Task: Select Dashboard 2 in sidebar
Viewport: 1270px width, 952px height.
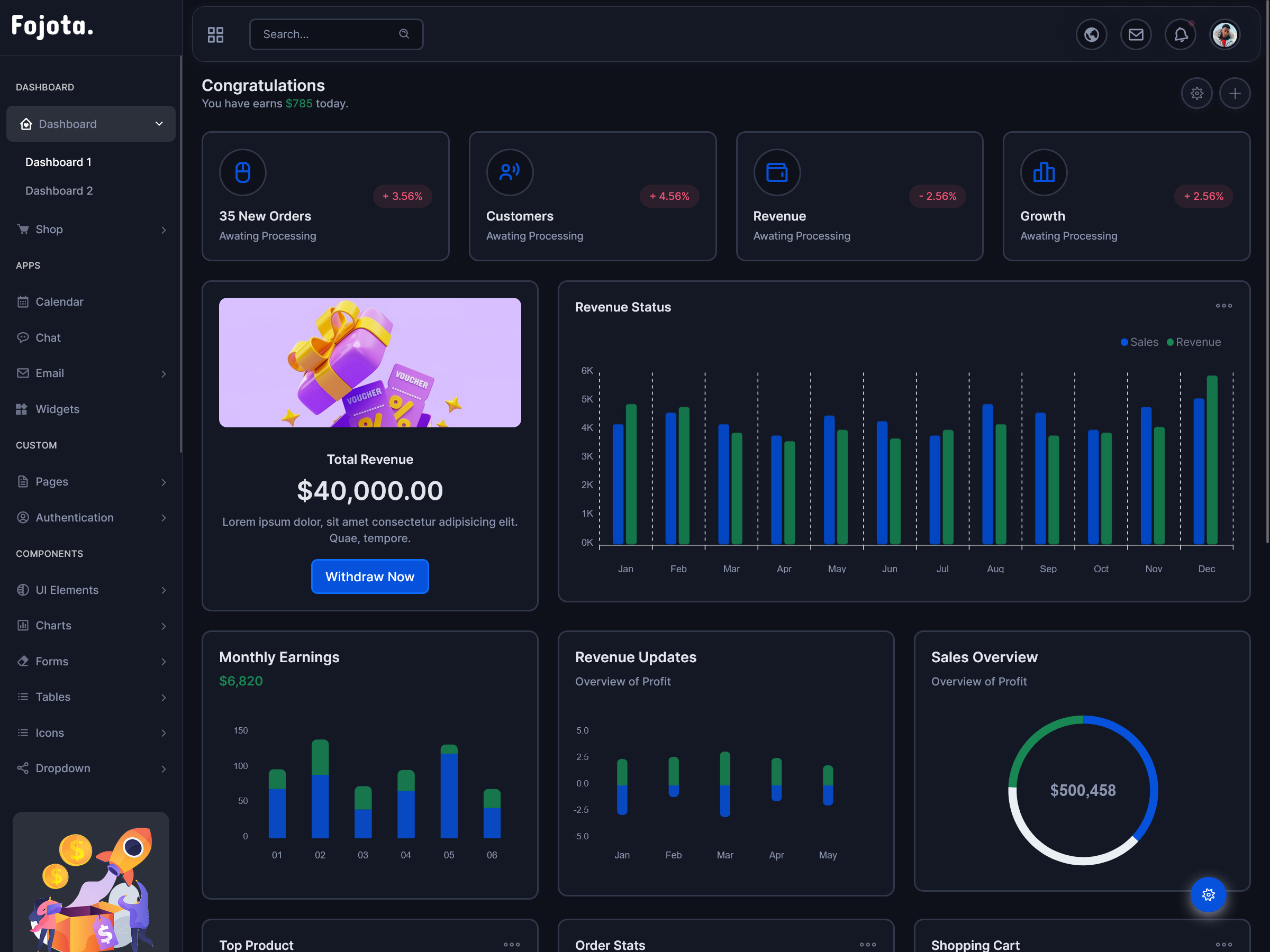Action: coord(59,190)
